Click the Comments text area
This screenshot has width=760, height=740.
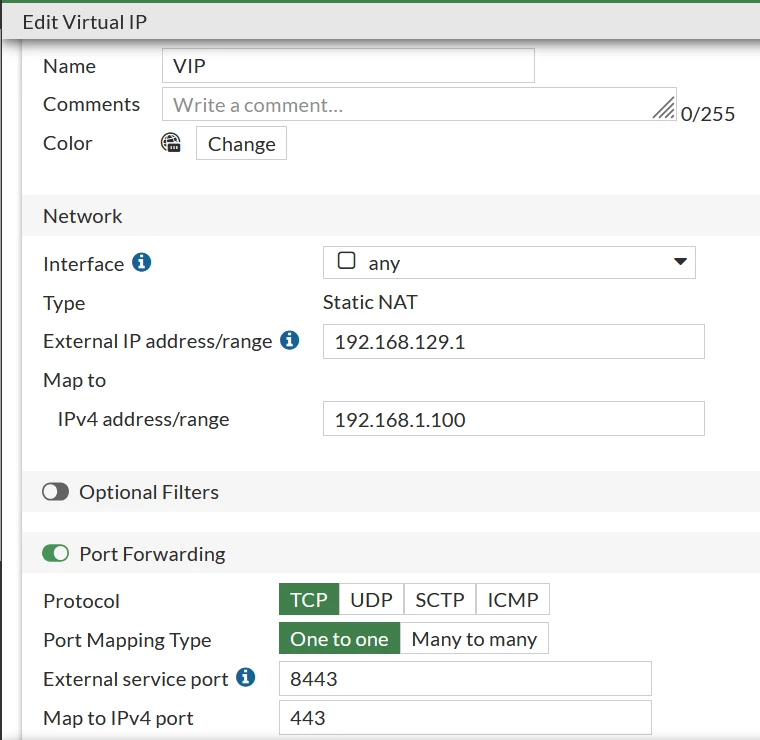(x=419, y=104)
